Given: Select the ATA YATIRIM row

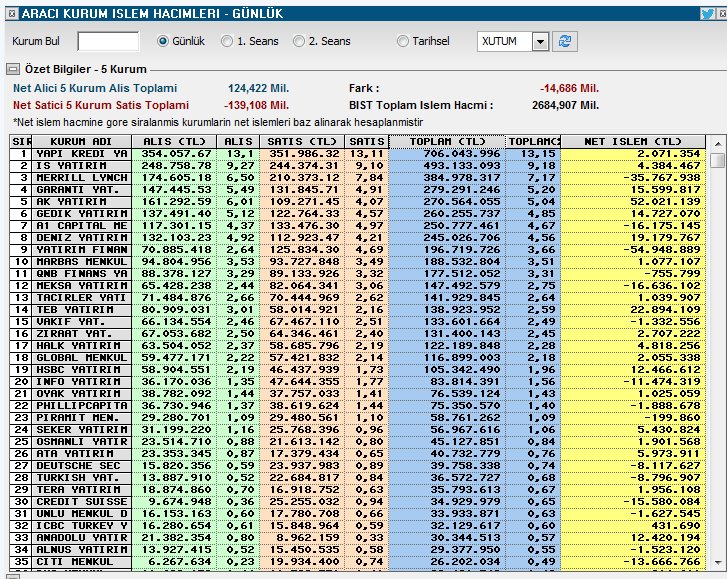Looking at the screenshot, I should click(357, 454).
